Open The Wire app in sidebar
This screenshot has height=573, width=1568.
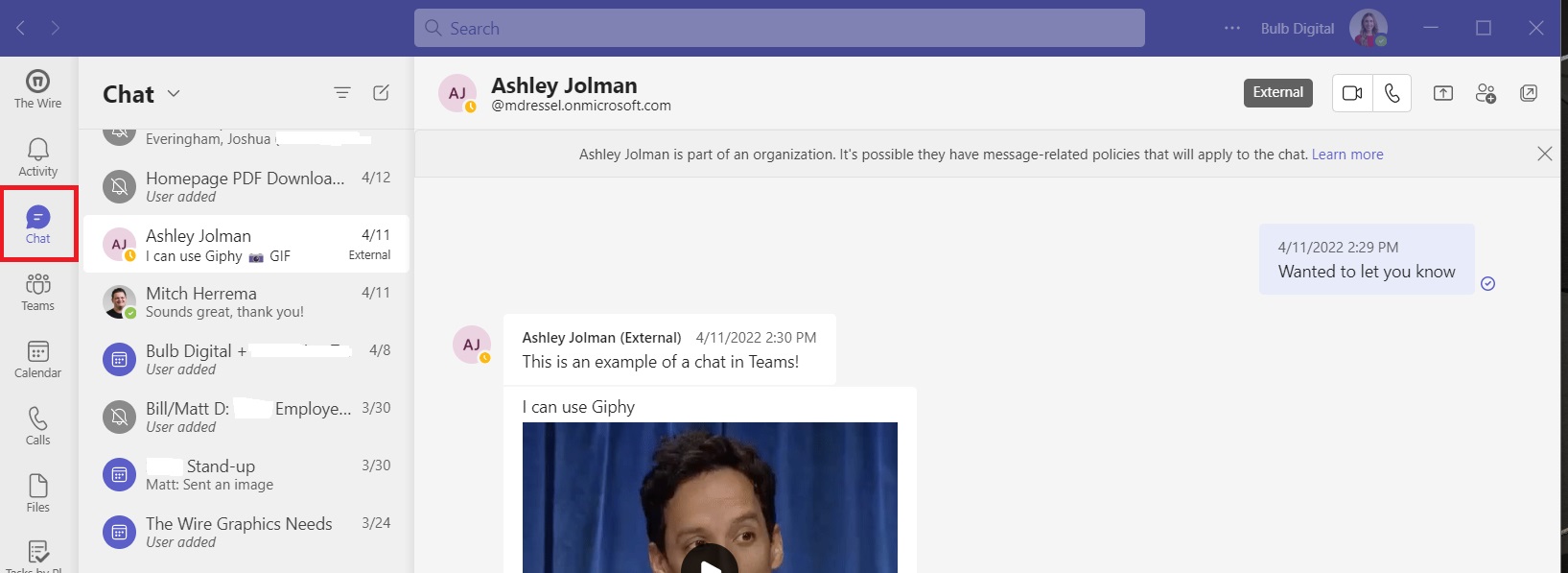tap(37, 89)
